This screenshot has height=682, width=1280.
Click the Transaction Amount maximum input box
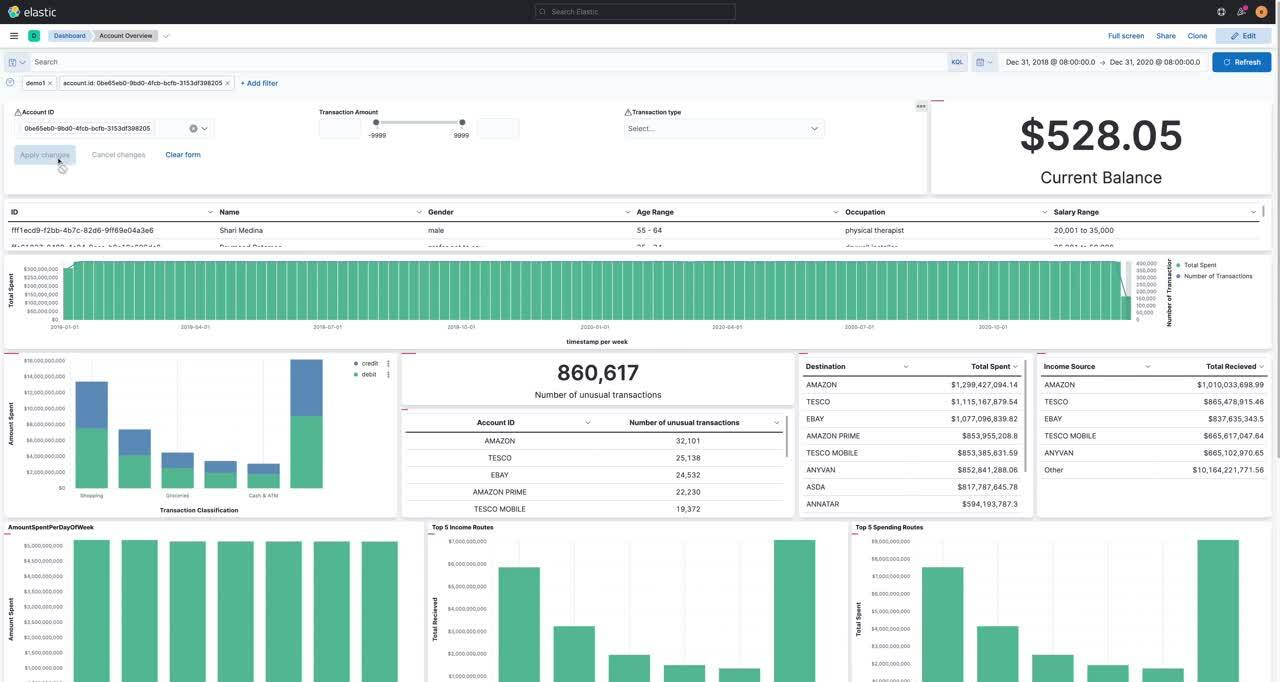498,128
